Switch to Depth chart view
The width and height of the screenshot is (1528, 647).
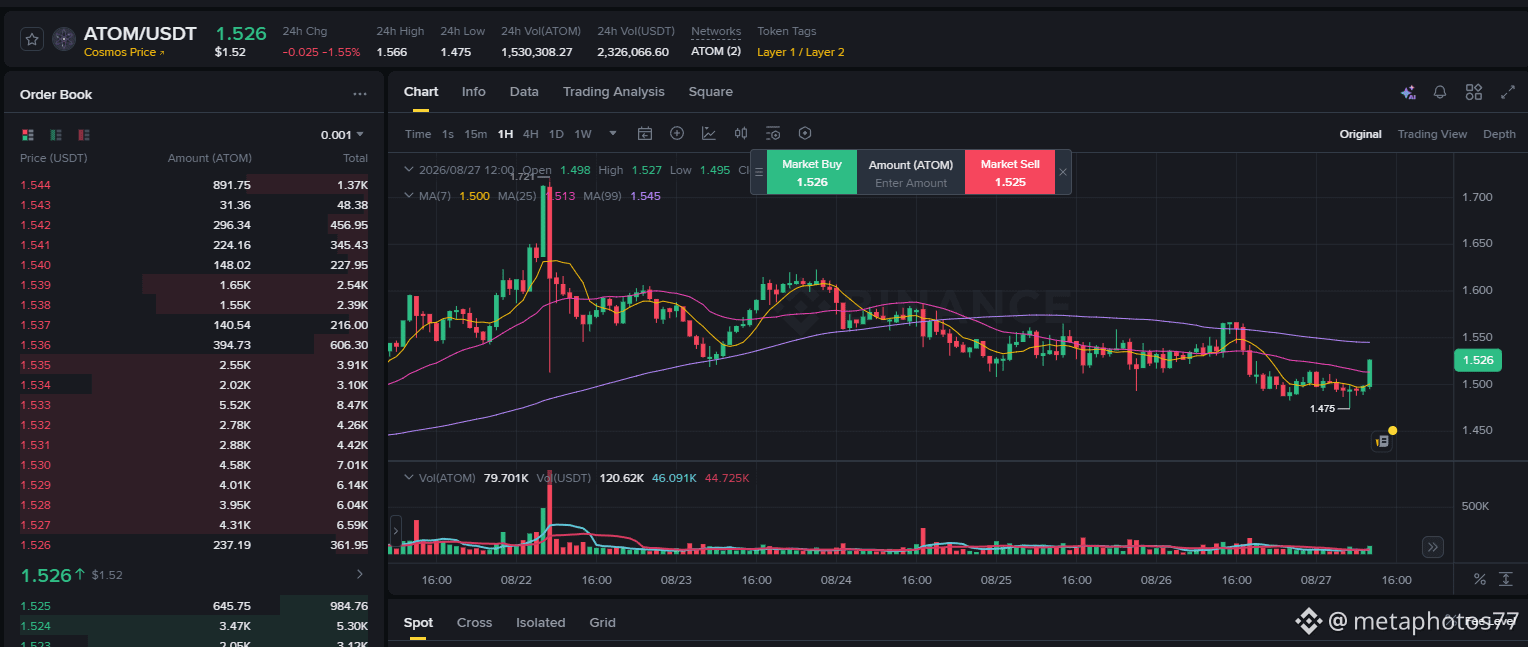pyautogui.click(x=1499, y=134)
